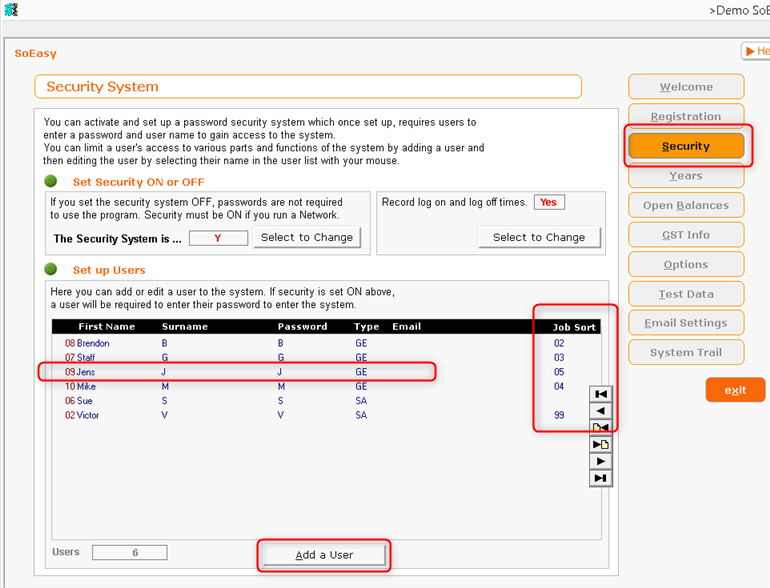Click the Help button at top right
Screen dimensions: 770x588
(756, 51)
